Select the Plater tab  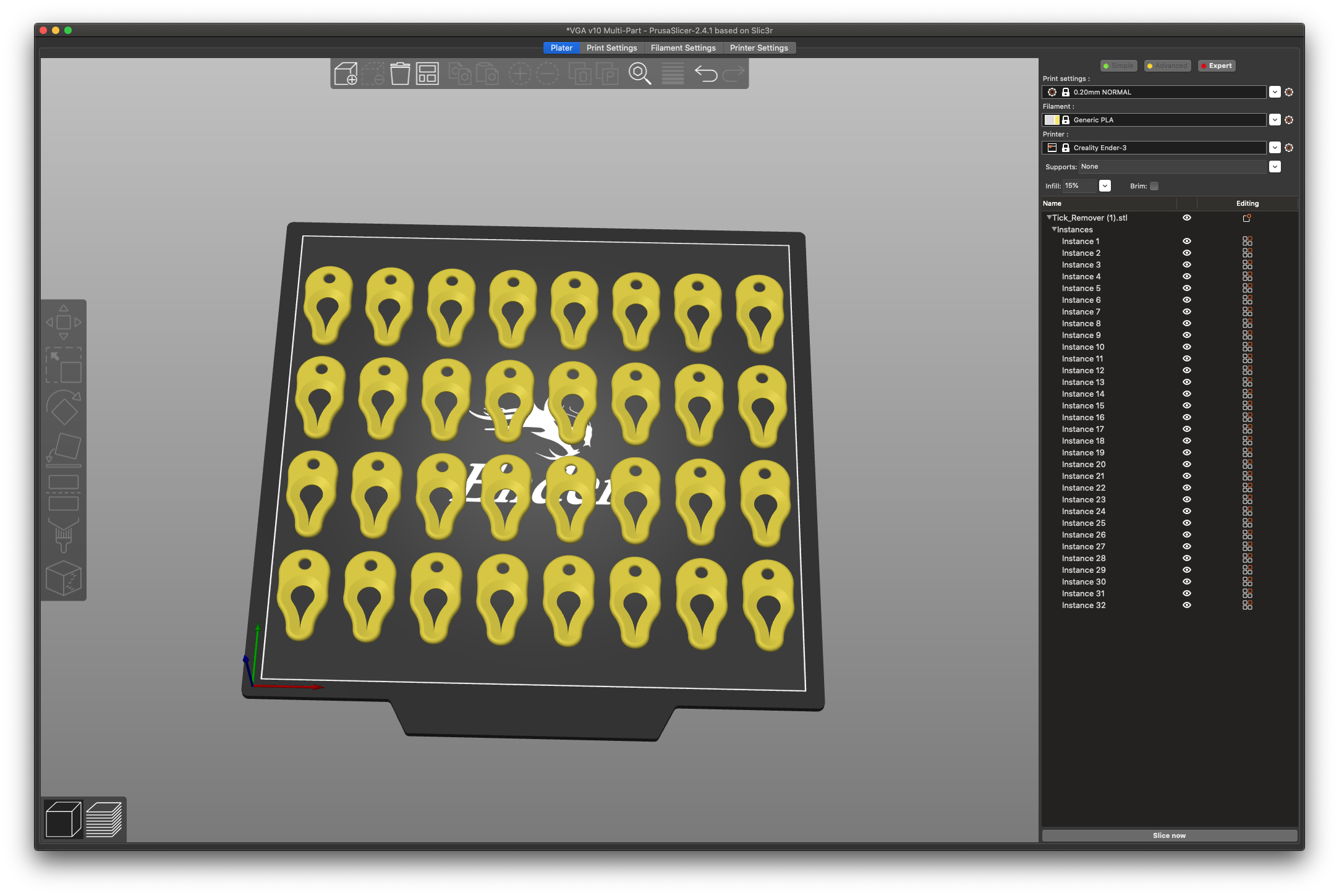click(561, 48)
